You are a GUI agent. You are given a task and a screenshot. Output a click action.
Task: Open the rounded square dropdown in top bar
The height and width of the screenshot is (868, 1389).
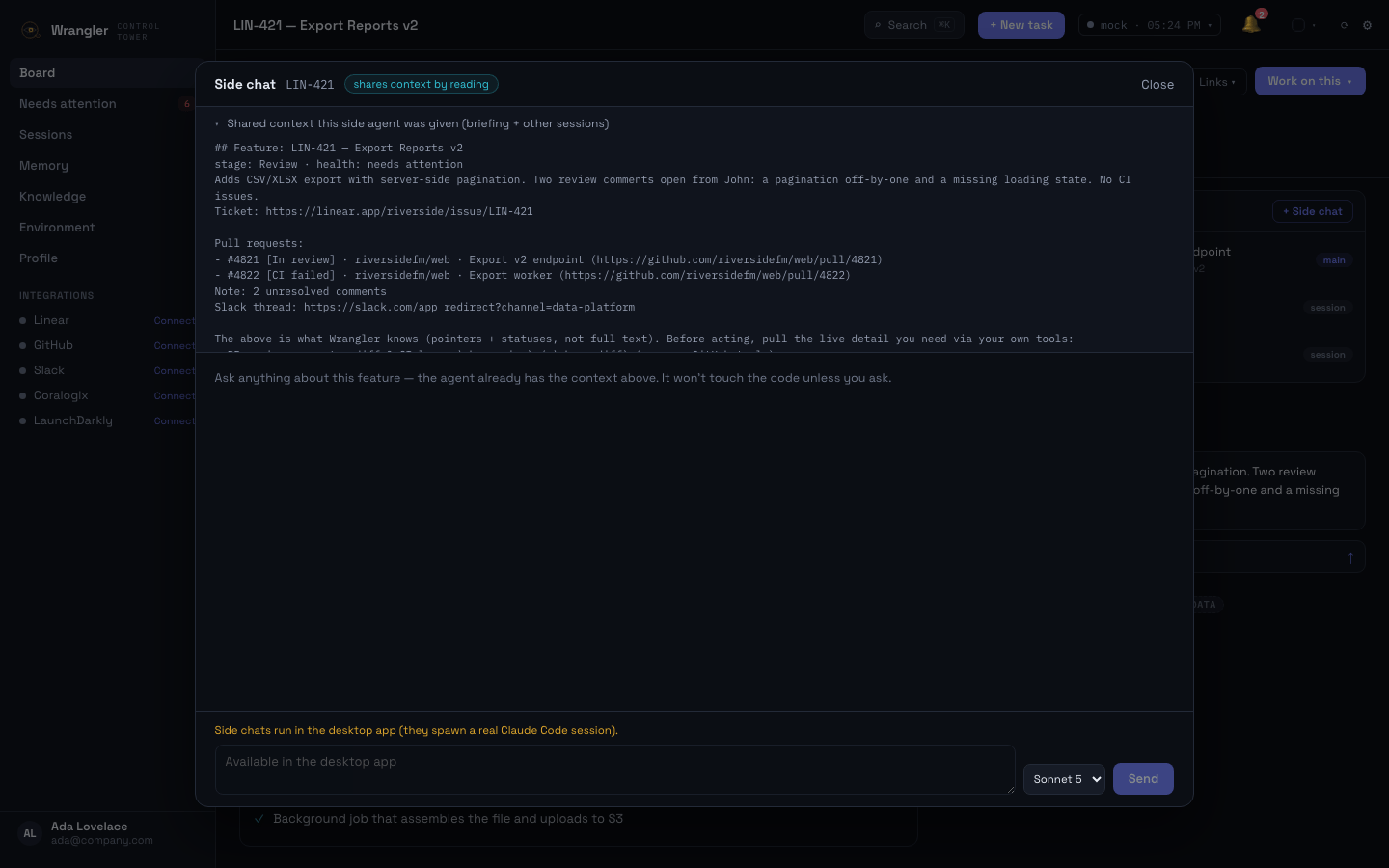click(1304, 25)
